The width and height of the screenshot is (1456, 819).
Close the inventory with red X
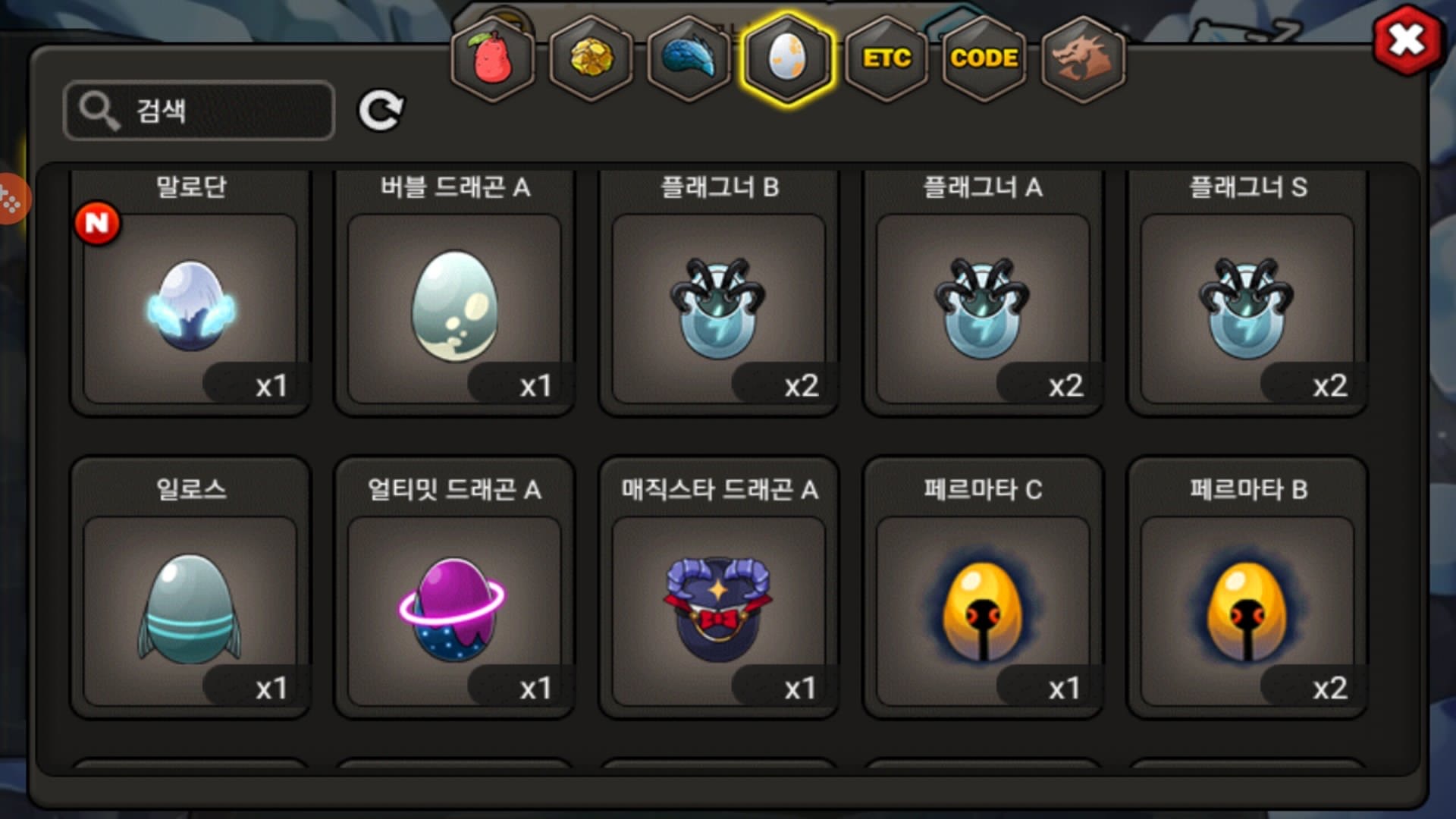pos(1407,40)
